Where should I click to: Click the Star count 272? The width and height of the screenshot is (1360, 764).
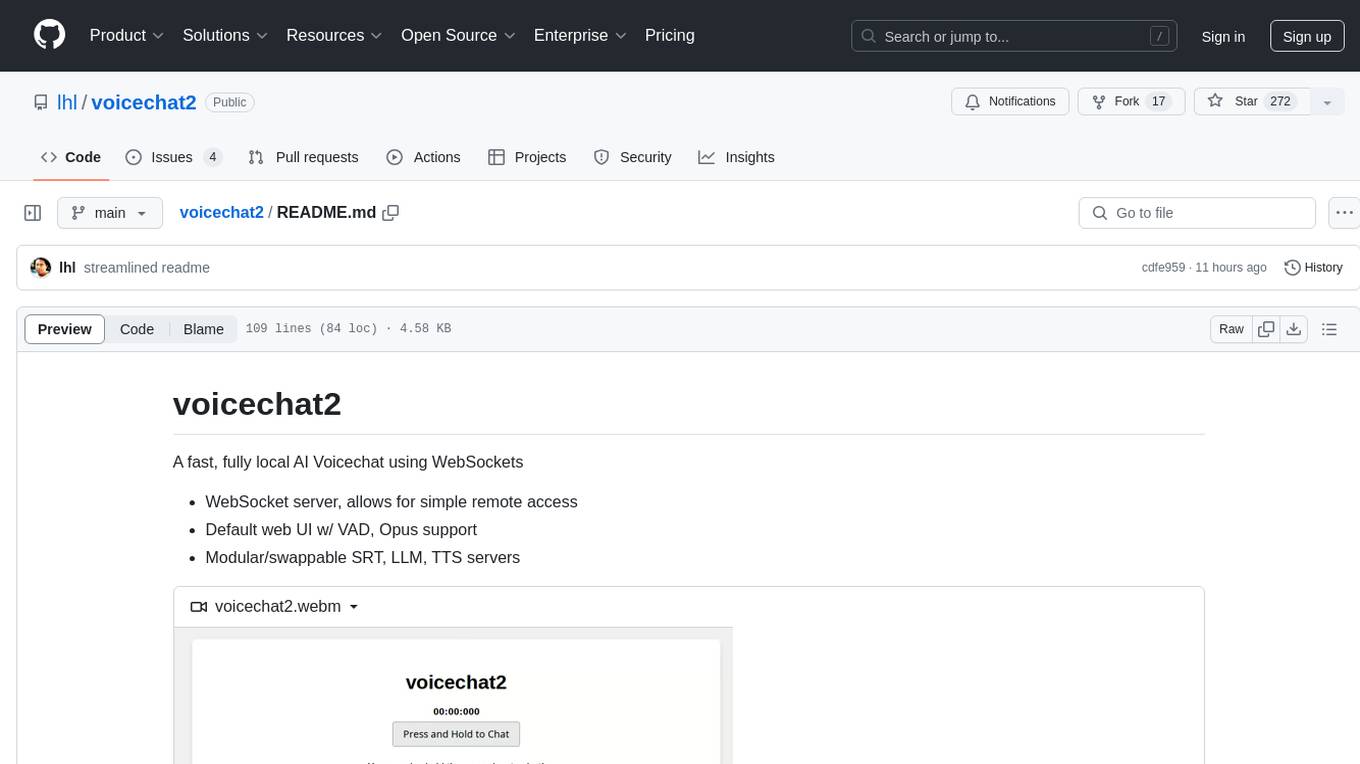click(x=1280, y=102)
